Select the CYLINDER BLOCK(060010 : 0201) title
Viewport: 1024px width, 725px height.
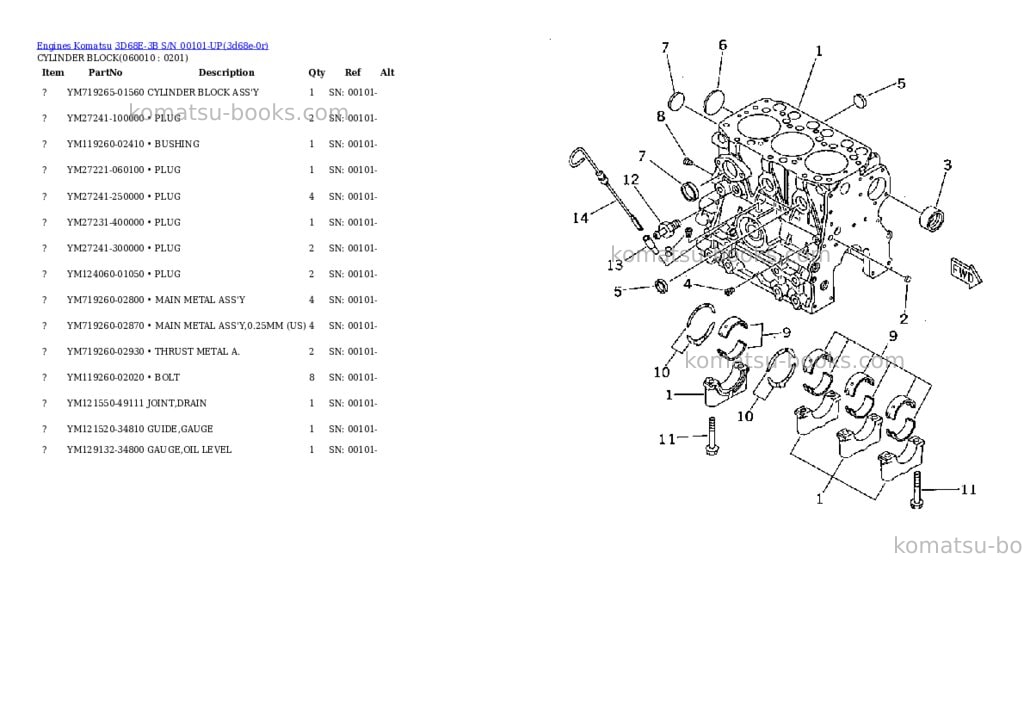[112, 57]
